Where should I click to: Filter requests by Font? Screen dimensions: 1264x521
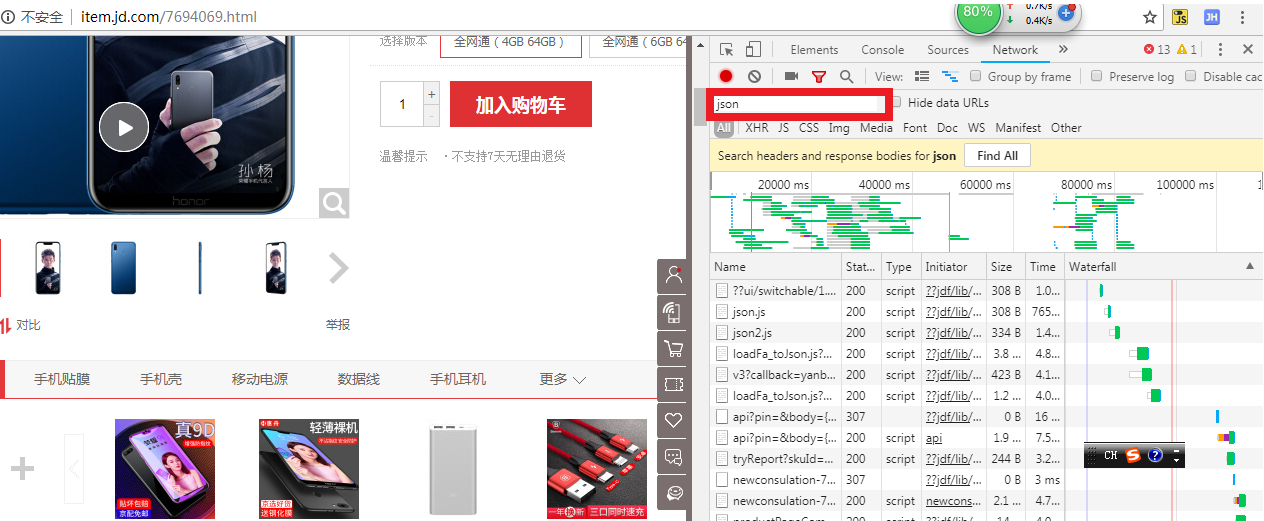click(915, 128)
